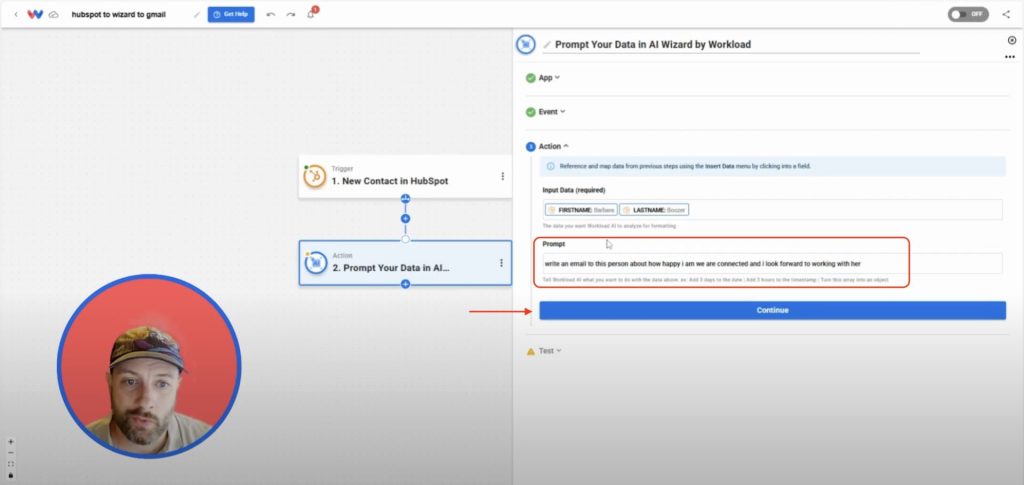Click the AI Wizard icon in panel header
The height and width of the screenshot is (485, 1024).
[x=526, y=44]
